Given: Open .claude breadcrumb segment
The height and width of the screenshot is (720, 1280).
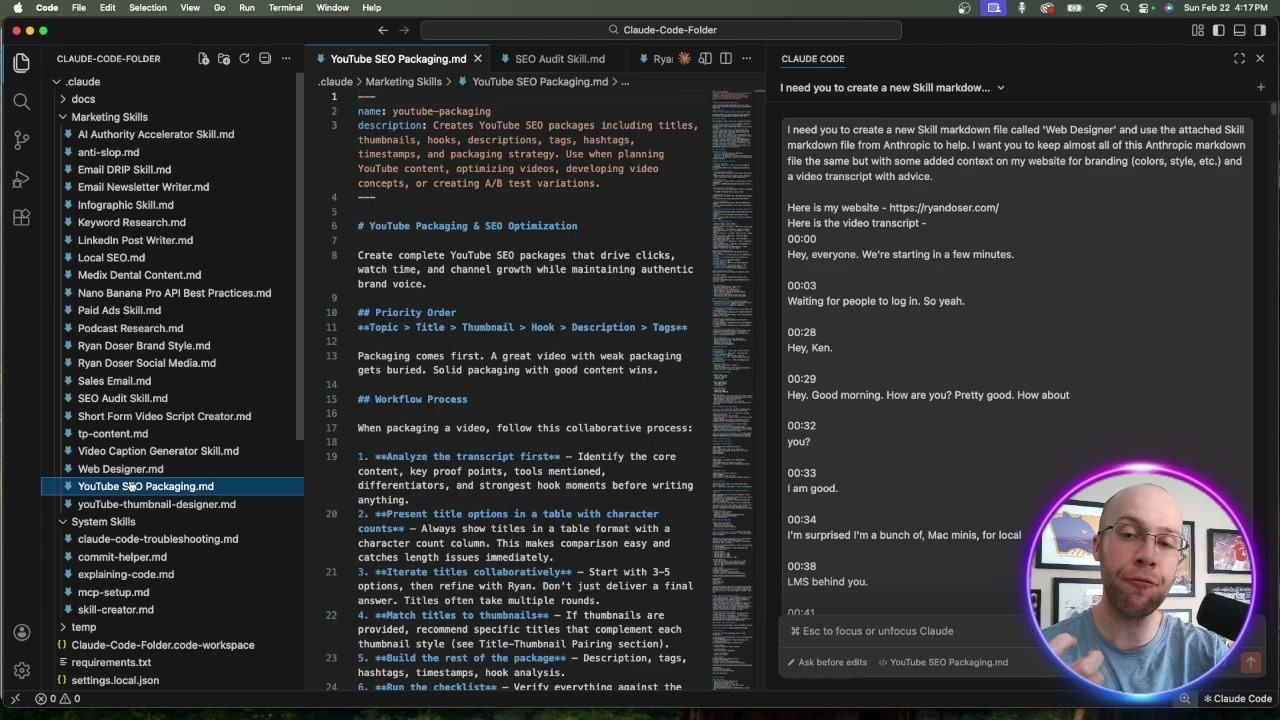Looking at the screenshot, I should click(x=335, y=82).
